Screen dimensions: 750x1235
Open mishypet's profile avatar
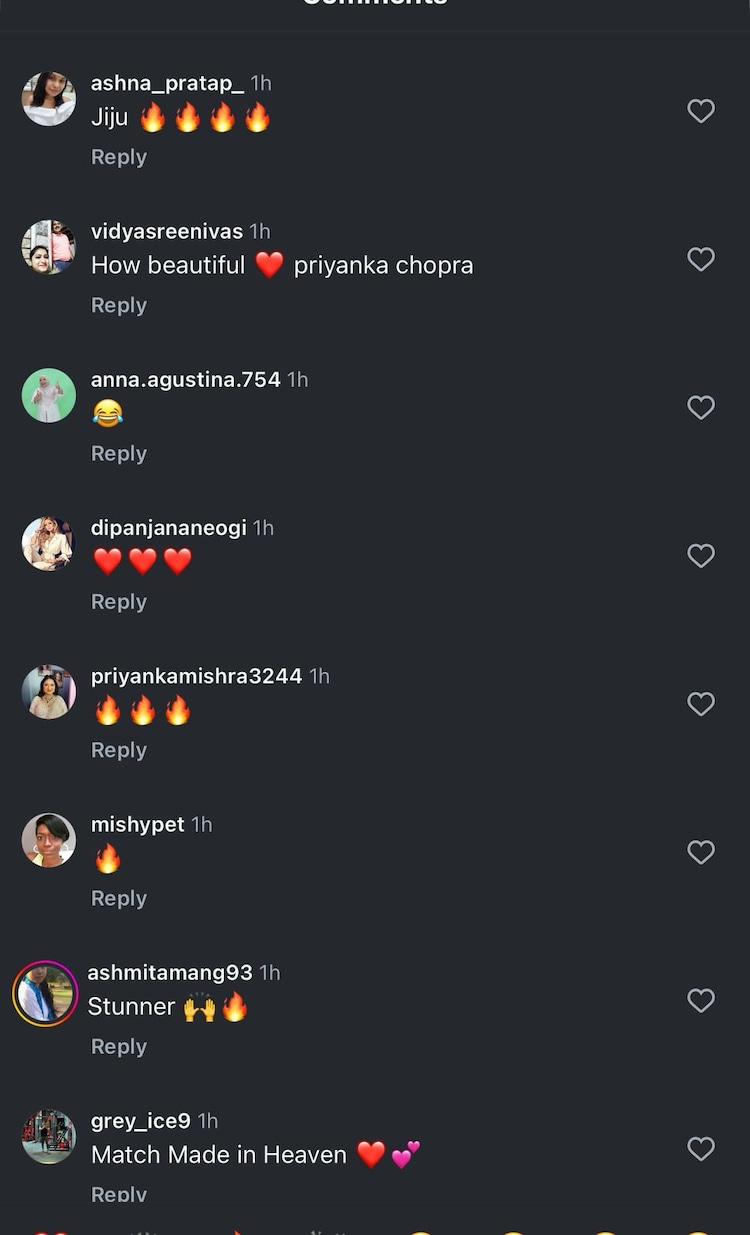point(49,840)
